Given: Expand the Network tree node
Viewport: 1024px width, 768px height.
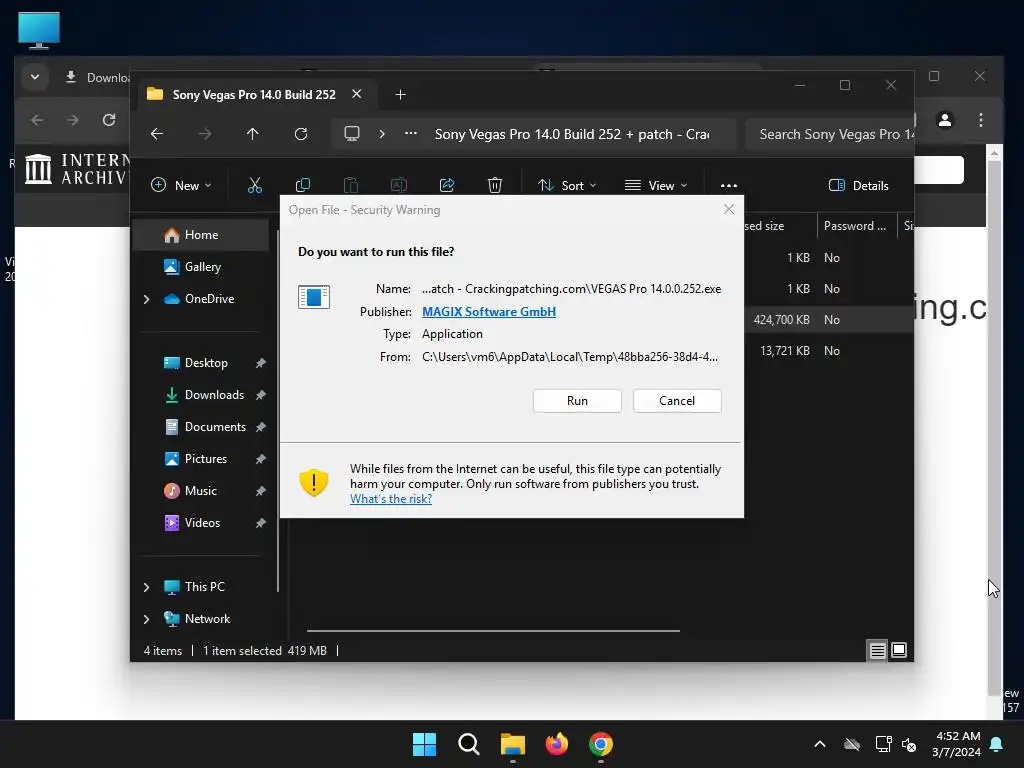Looking at the screenshot, I should tap(146, 618).
